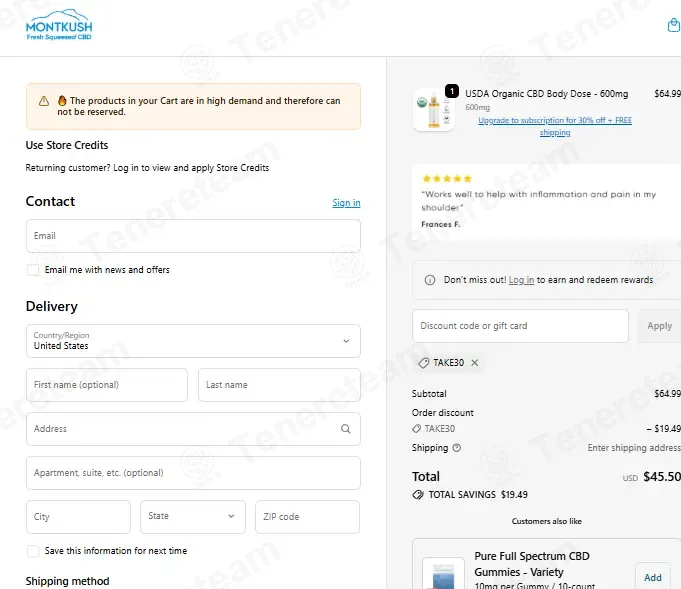
Task: Click the tag icon on the TAKE30 chip
Action: pos(423,363)
